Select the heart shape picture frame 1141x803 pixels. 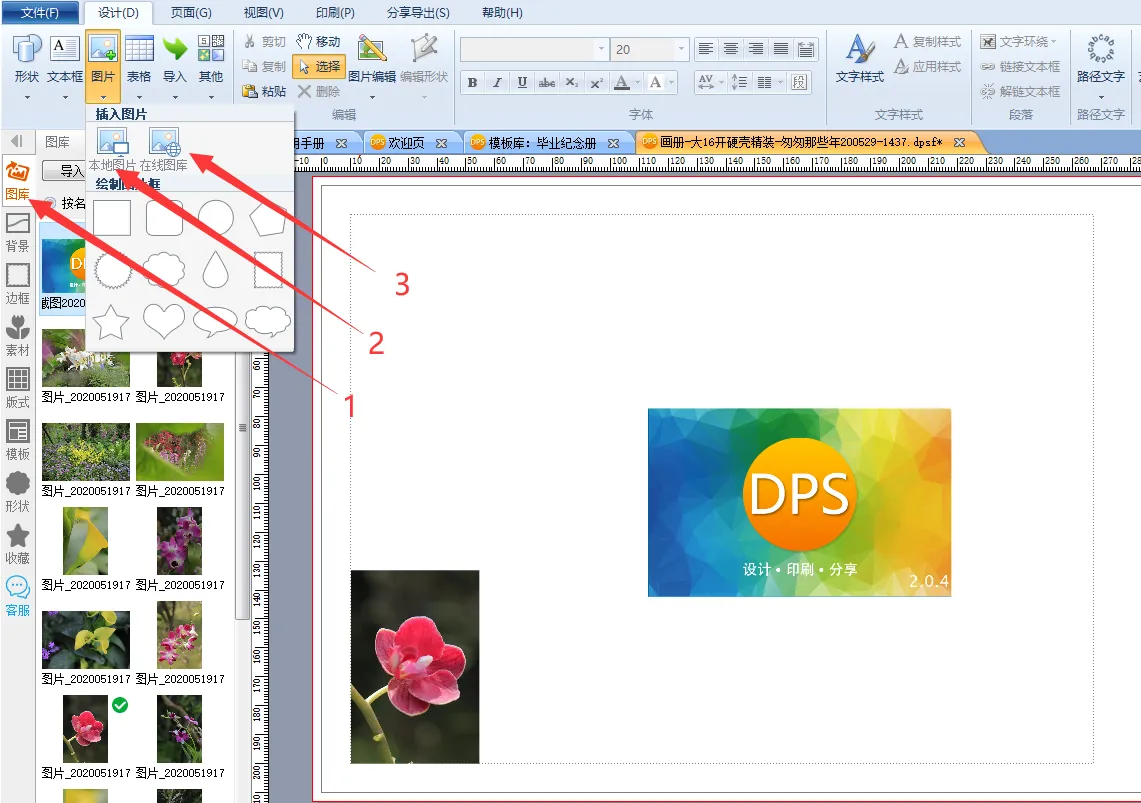tap(164, 321)
